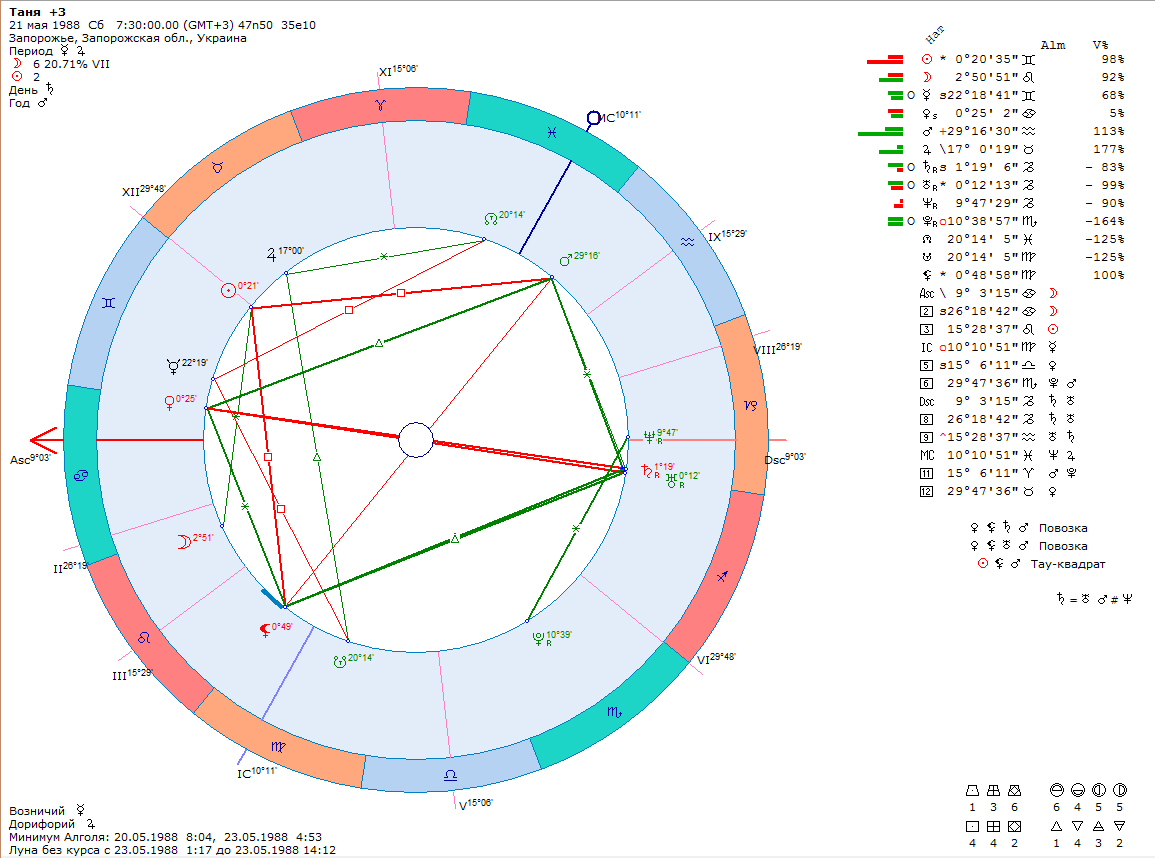The width and height of the screenshot is (1155, 858).
Task: Select the Jupiter value 177% in the table
Action: point(1109,150)
